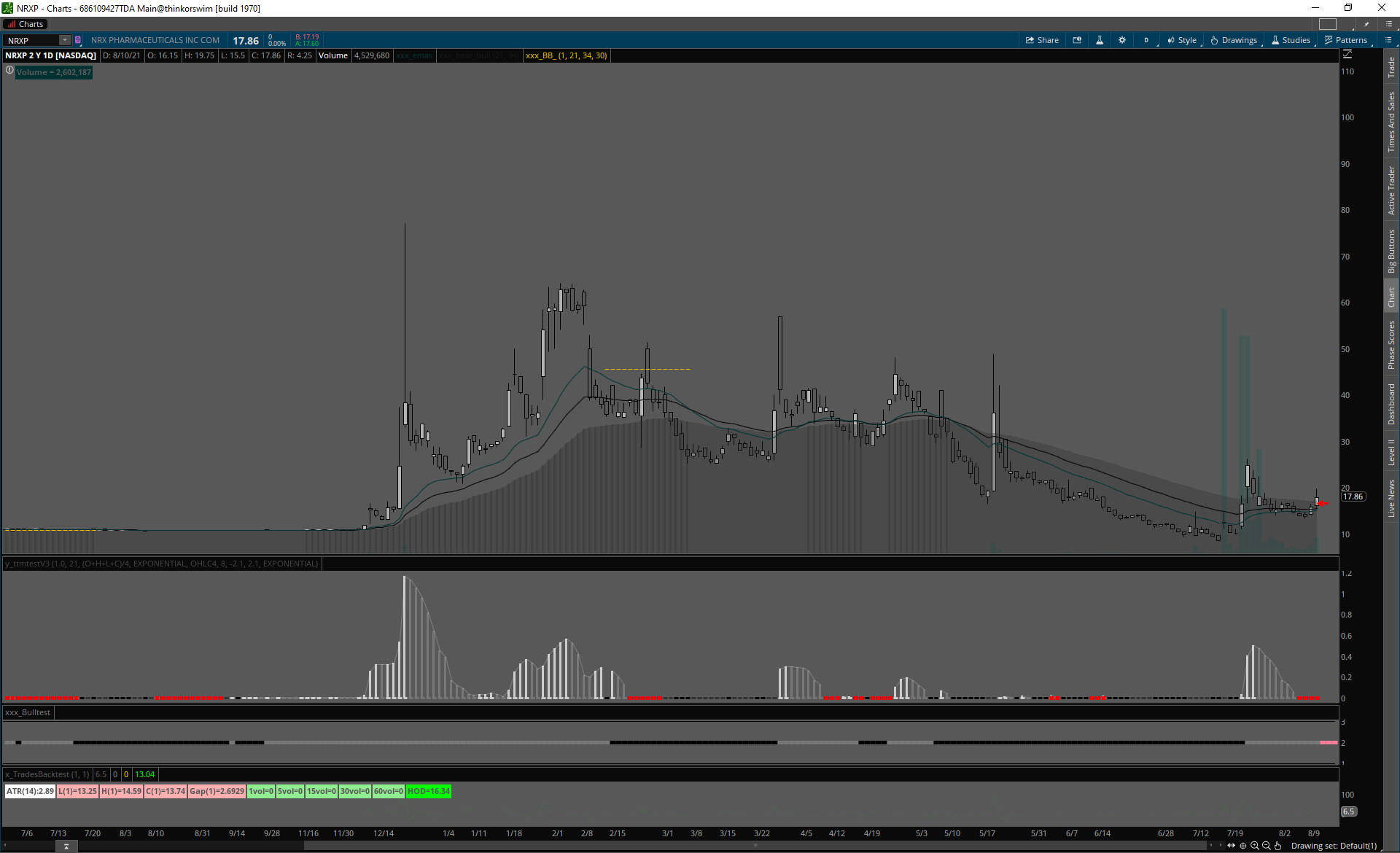
Task: Click the zoom out magnifier icon
Action: point(1267,846)
